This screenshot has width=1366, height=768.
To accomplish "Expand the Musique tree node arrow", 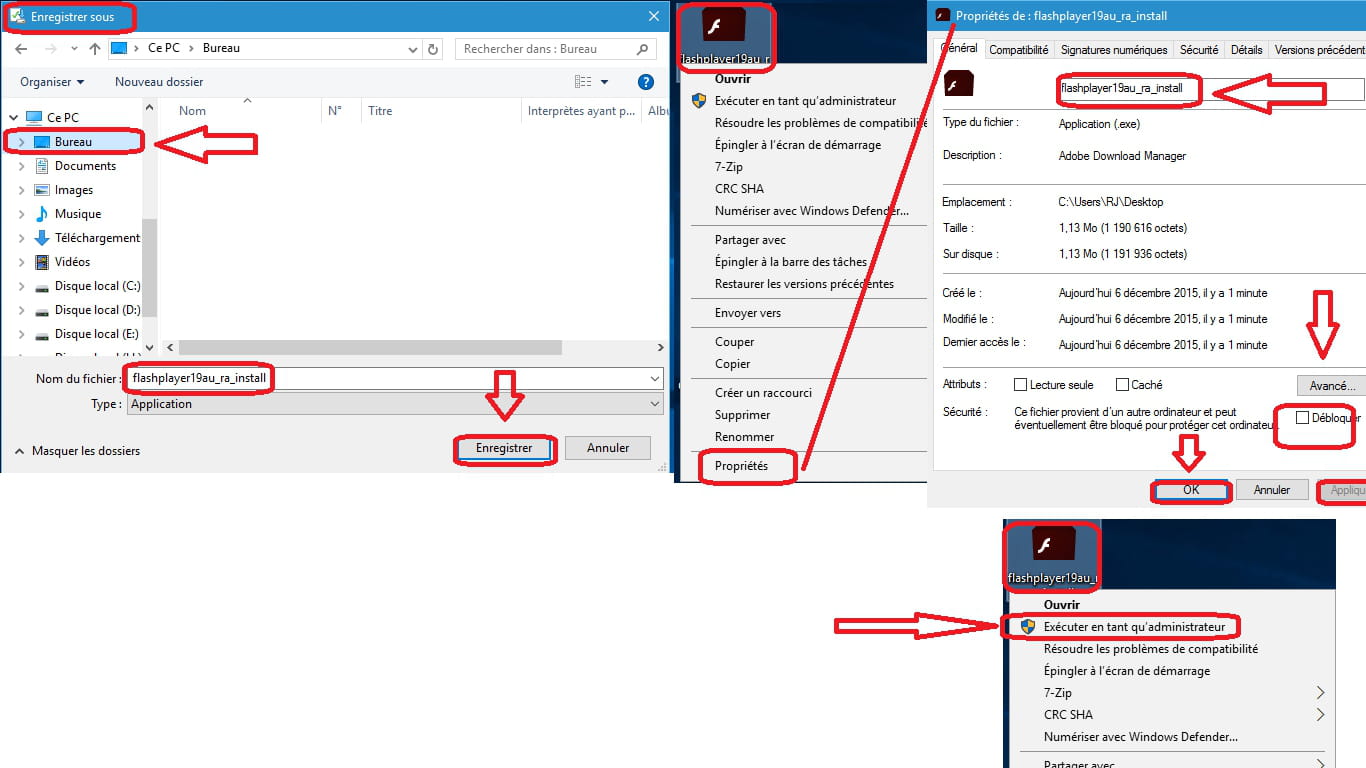I will pyautogui.click(x=22, y=214).
